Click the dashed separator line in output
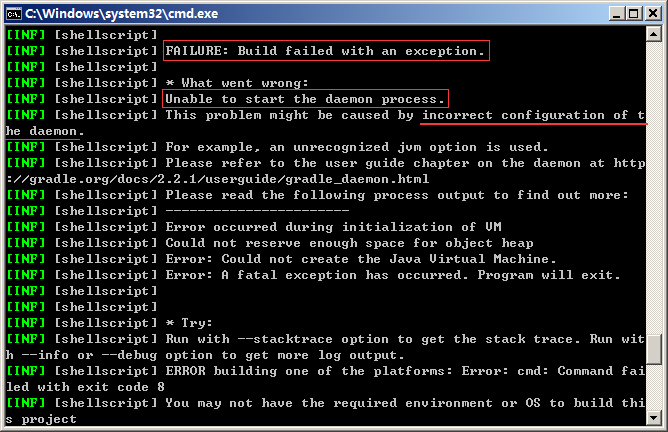The height and width of the screenshot is (432, 668). (x=257, y=210)
